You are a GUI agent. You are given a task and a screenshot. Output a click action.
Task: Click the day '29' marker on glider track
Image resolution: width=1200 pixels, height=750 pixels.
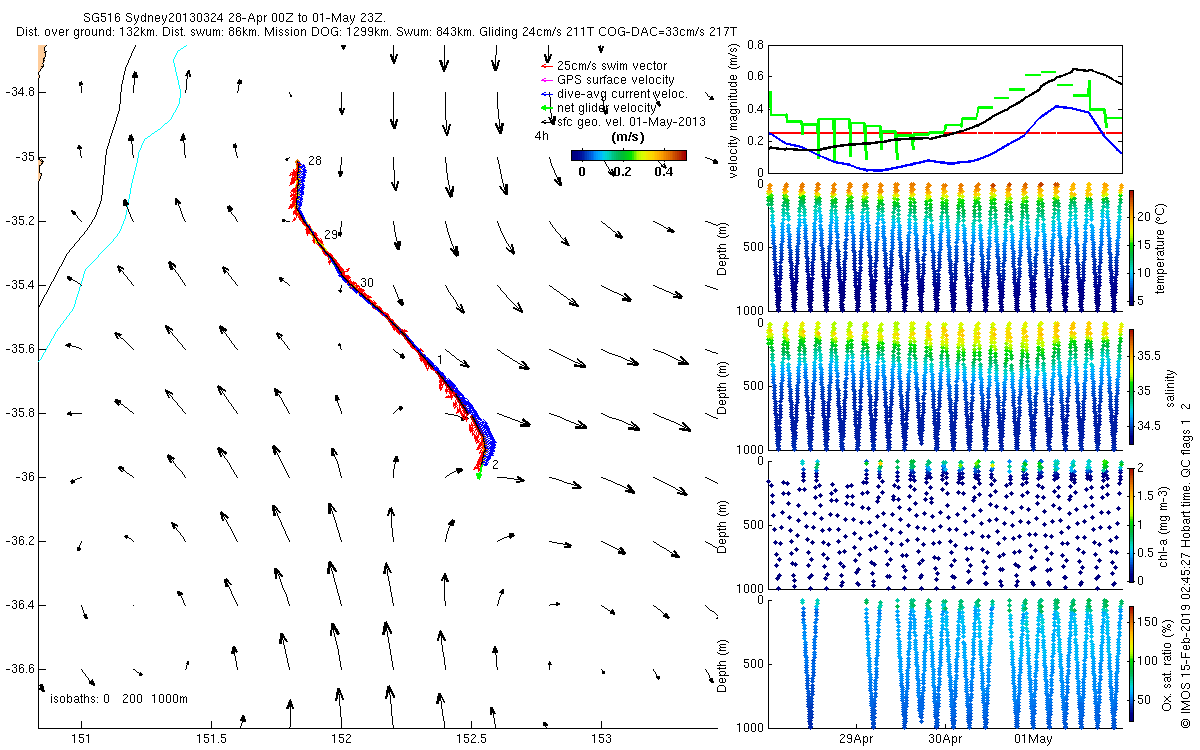click(x=330, y=233)
